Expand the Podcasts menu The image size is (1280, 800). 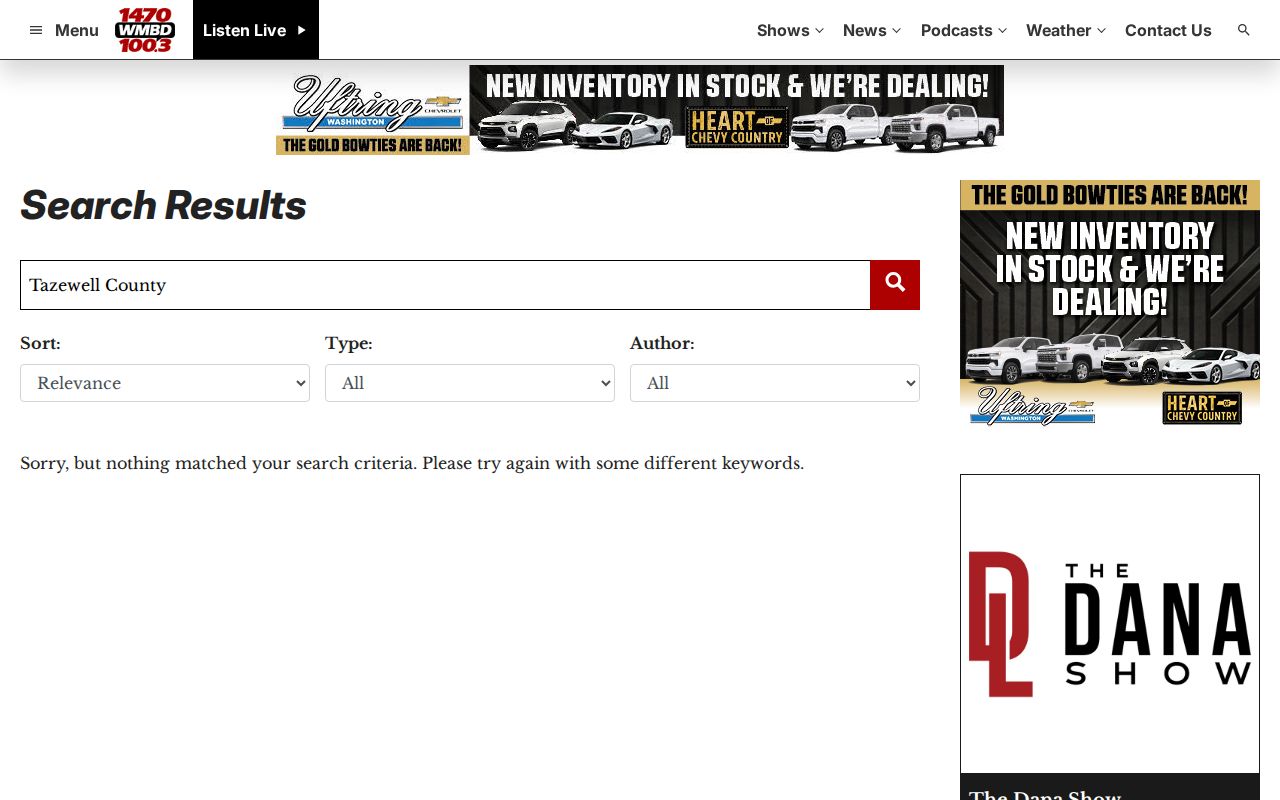[x=964, y=30]
